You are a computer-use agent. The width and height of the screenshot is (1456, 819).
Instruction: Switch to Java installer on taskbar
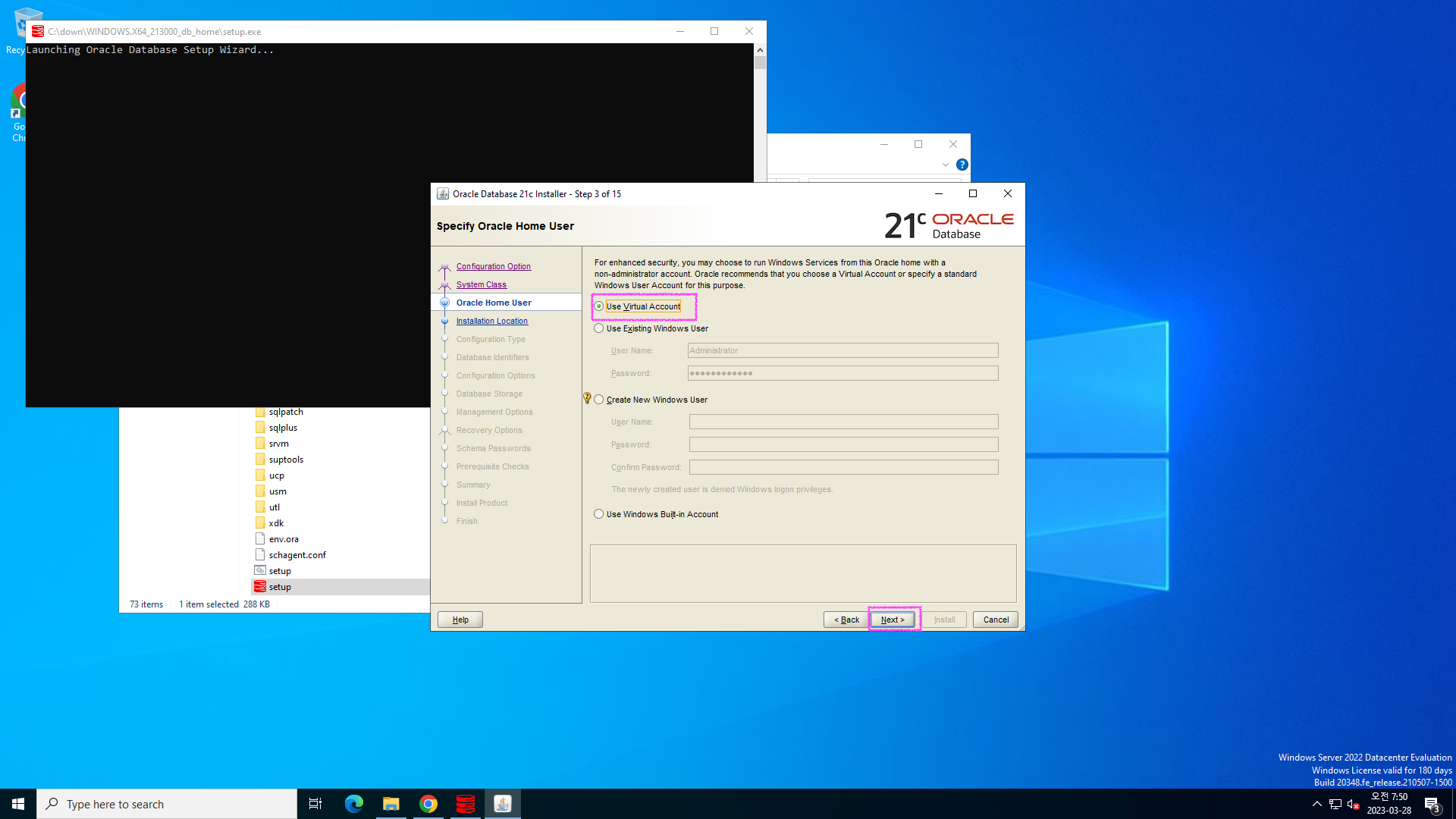[x=503, y=804]
